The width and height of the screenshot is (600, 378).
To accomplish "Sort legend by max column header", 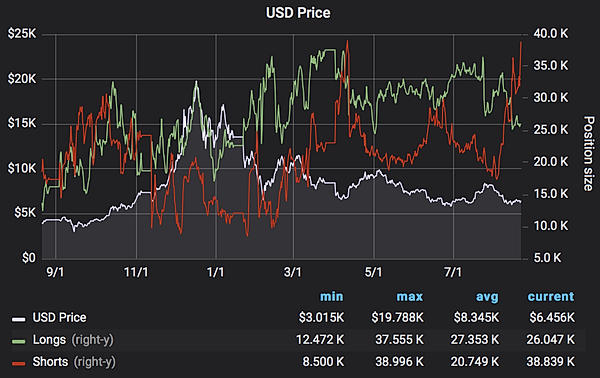I will [409, 297].
